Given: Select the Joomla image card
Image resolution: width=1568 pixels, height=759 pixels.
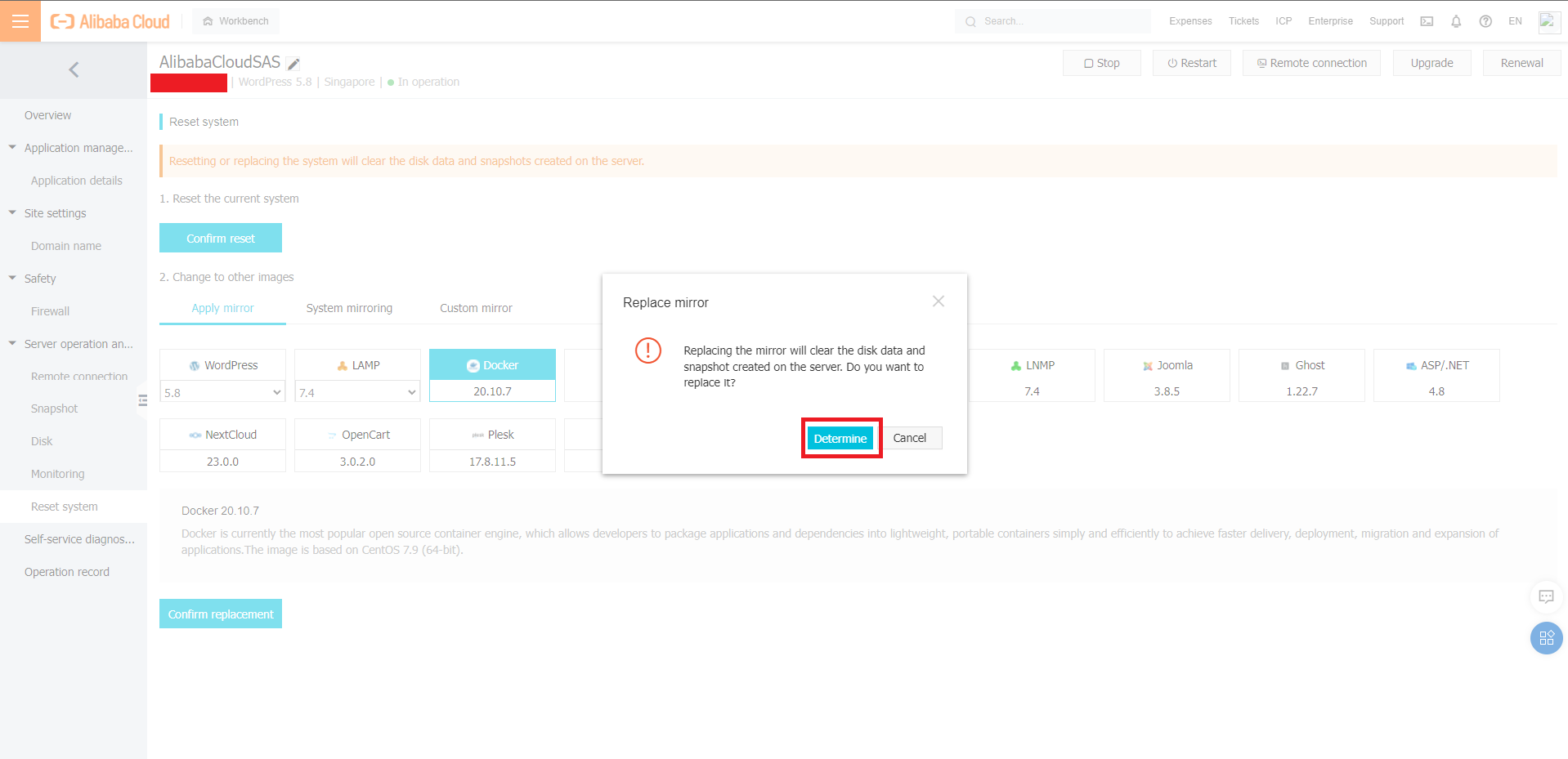Looking at the screenshot, I should 1167,375.
